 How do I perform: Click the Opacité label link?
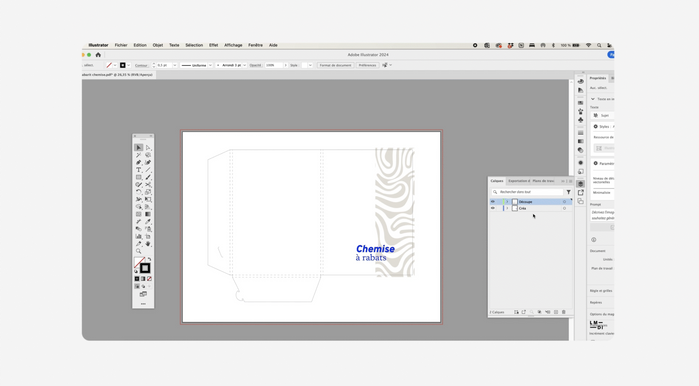255,65
